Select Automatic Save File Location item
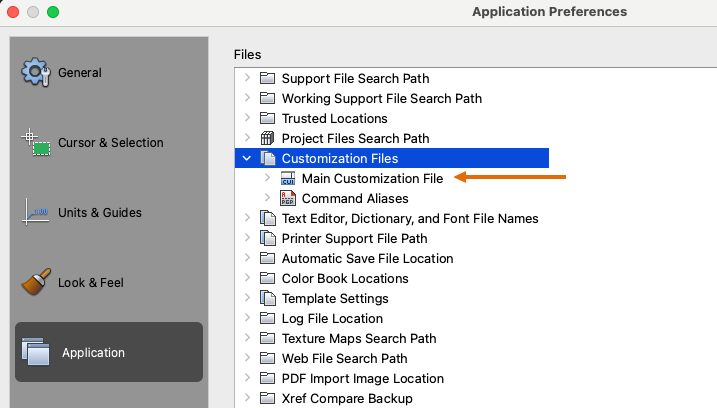 pos(367,258)
